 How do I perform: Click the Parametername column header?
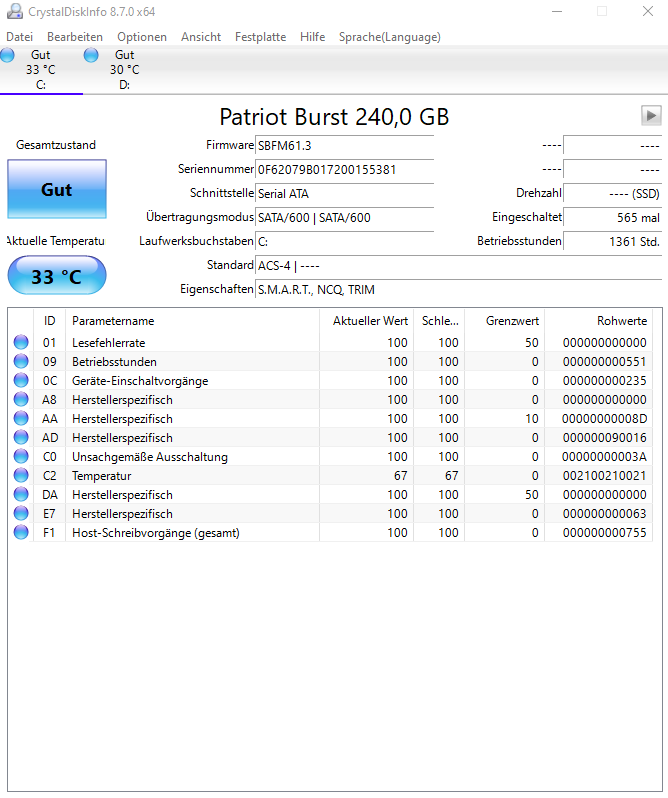pos(192,321)
